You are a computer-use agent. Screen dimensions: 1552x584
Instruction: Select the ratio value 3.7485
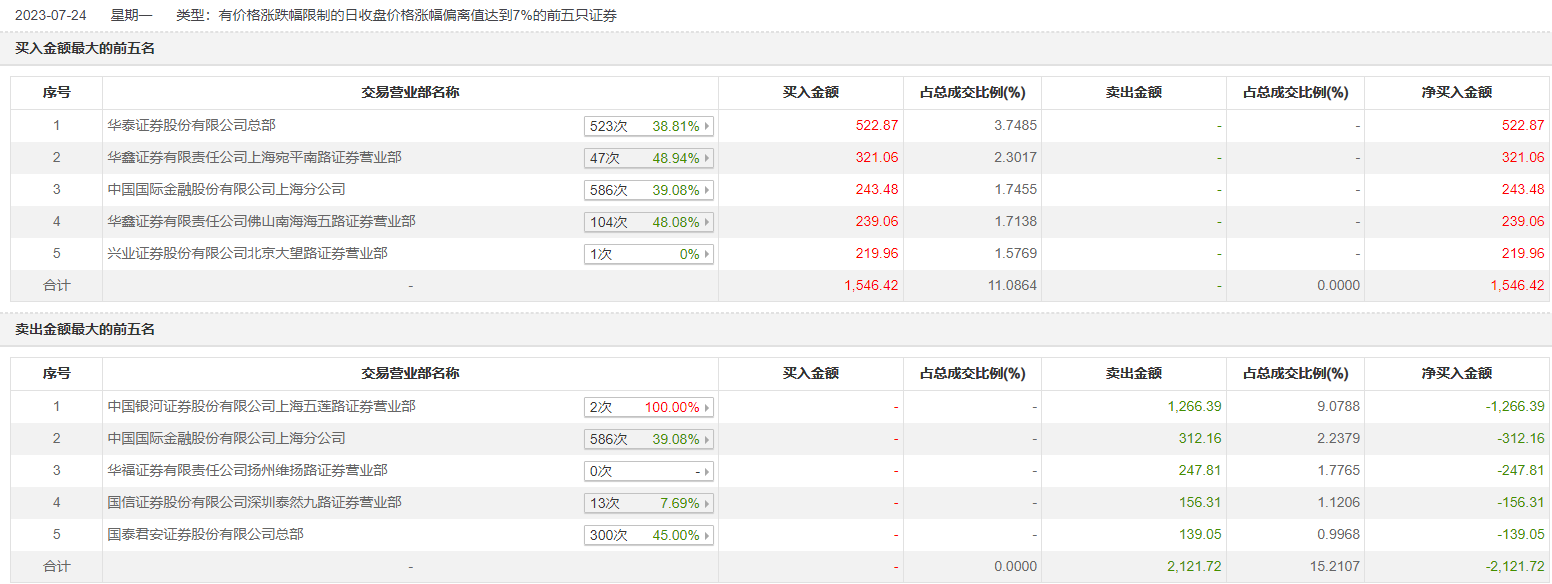pos(1014,125)
